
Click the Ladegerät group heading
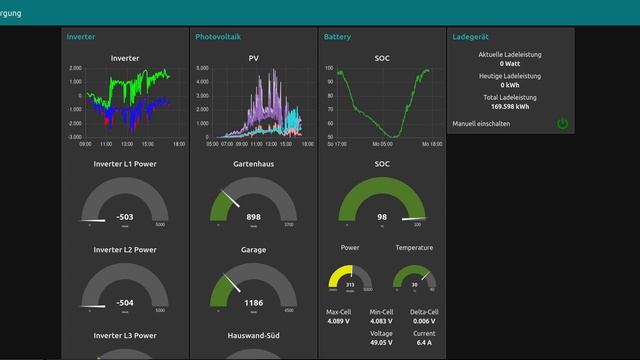pos(470,37)
